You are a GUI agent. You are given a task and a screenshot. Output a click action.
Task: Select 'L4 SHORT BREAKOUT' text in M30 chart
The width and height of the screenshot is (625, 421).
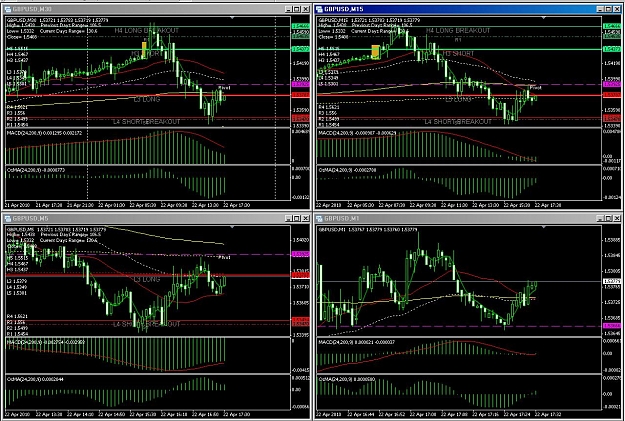(147, 122)
